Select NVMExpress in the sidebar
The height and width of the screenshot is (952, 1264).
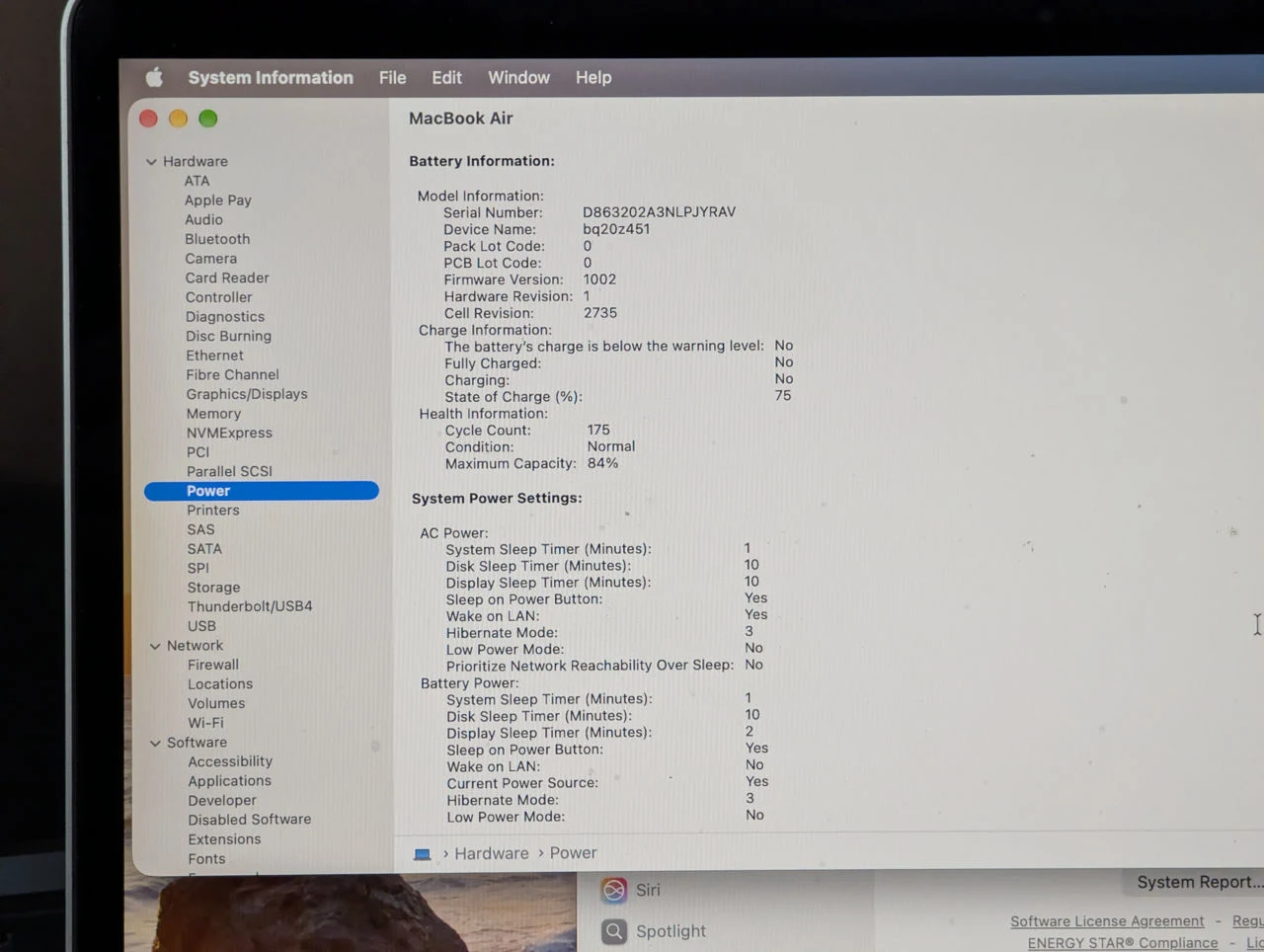[x=229, y=433]
